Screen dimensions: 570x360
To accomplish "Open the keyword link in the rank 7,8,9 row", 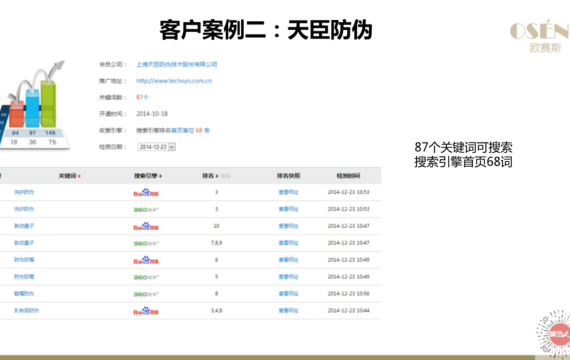I will [24, 243].
